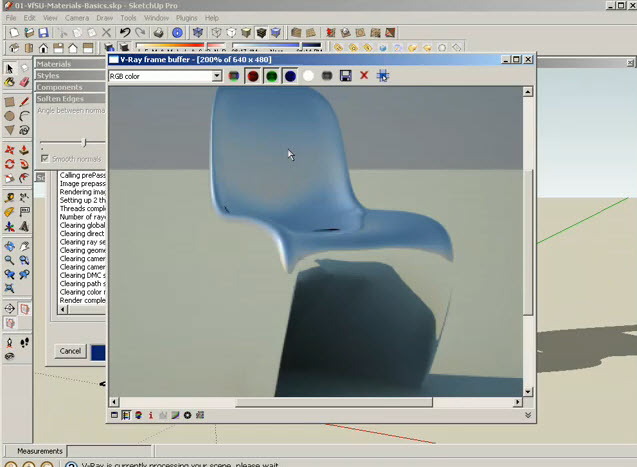Open the Plugins menu
637x467 pixels.
(186, 18)
